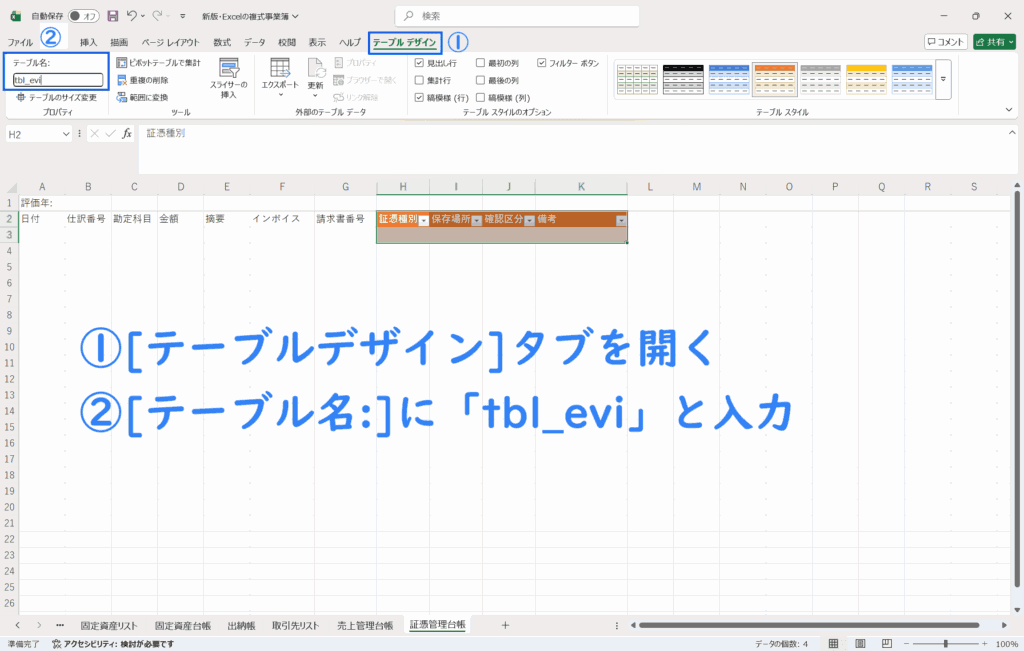Toggle the filter button (フィルター ボタン) checkbox
Image resolution: width=1024 pixels, height=651 pixels.
pos(542,63)
